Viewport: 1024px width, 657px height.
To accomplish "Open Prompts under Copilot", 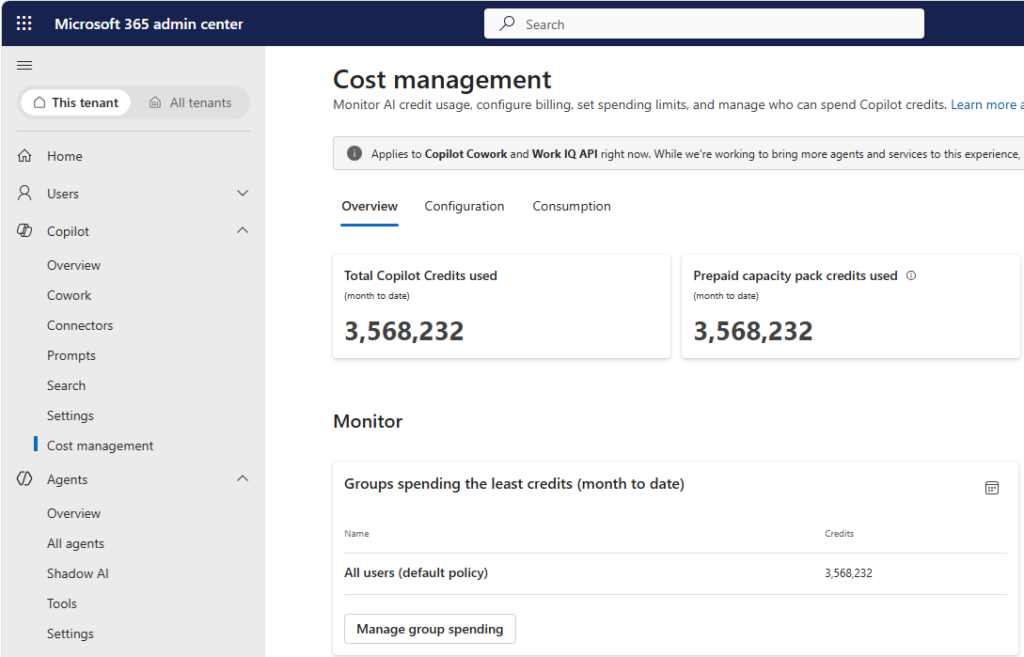I will (x=71, y=355).
